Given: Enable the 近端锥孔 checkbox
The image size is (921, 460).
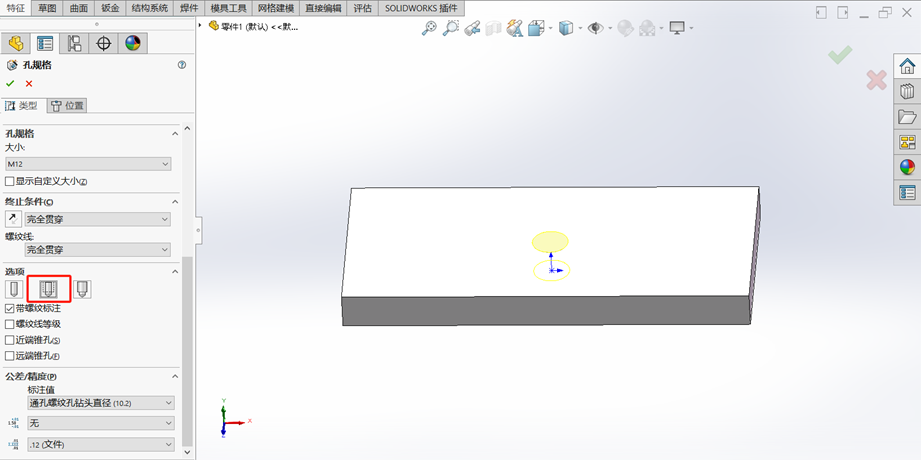Looking at the screenshot, I should point(10,340).
